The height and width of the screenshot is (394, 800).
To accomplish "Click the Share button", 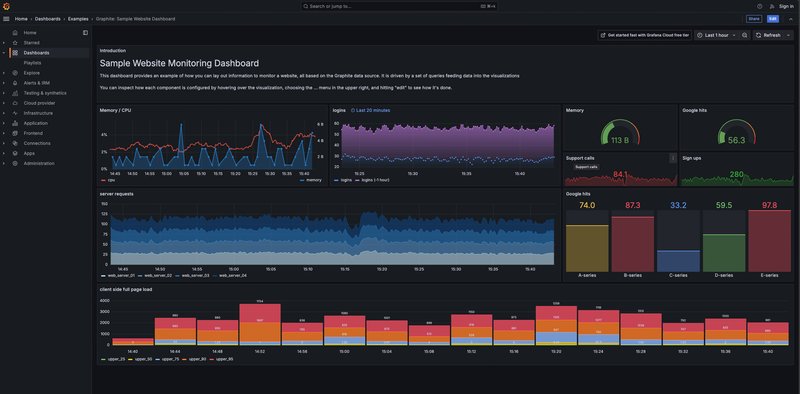I will click(754, 19).
